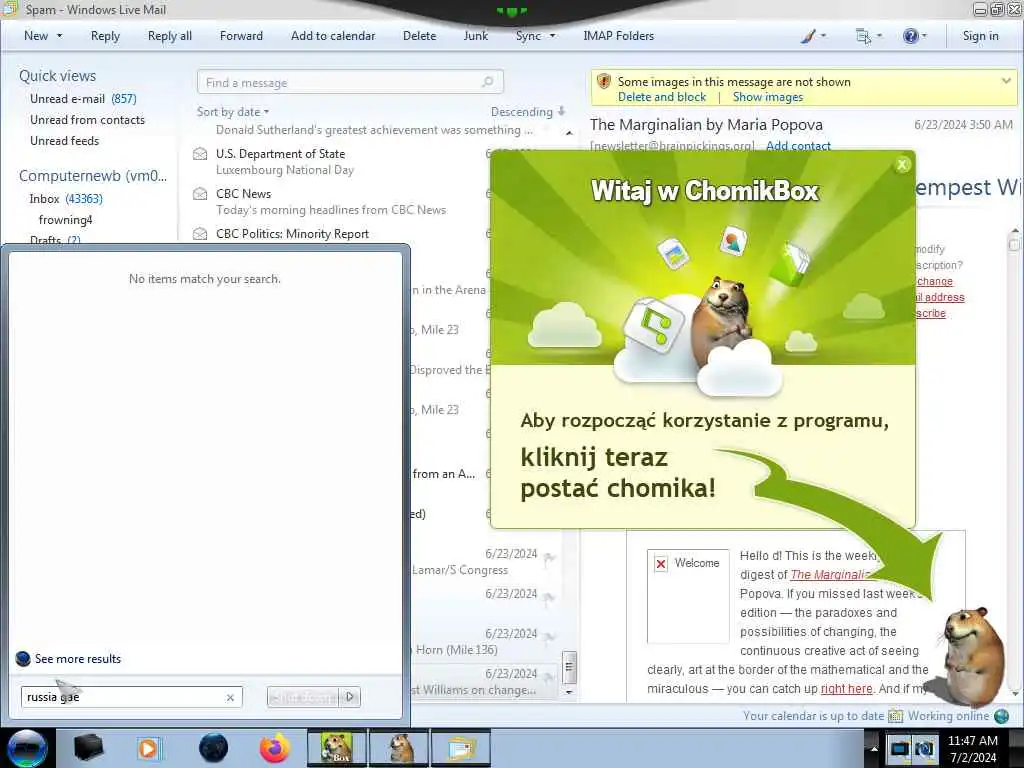This screenshot has width=1024, height=768.
Task: Close the ChomikBox welcome popup
Action: pyautogui.click(x=902, y=165)
